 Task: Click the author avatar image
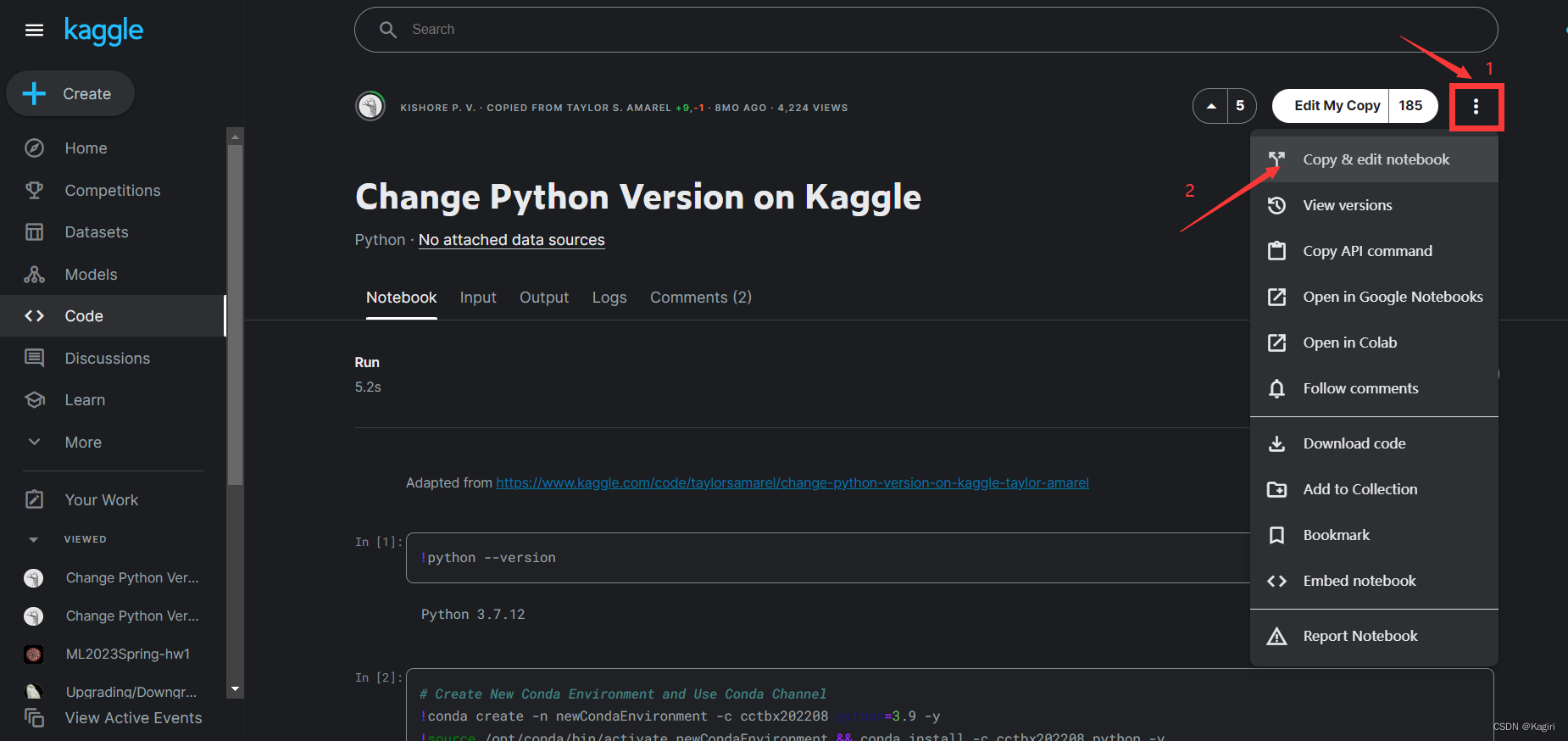click(x=370, y=107)
